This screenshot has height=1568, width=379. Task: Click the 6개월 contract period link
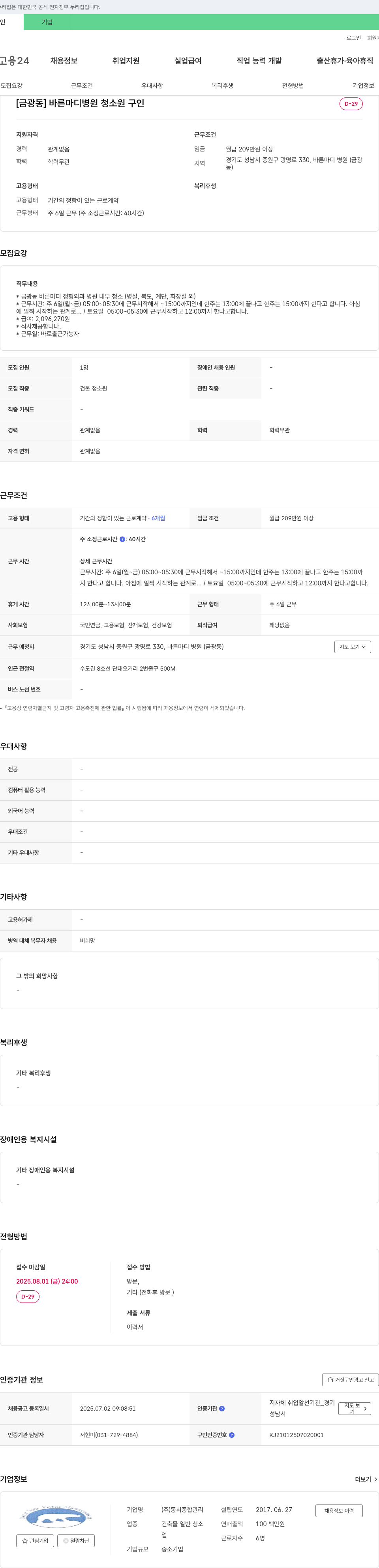(158, 519)
